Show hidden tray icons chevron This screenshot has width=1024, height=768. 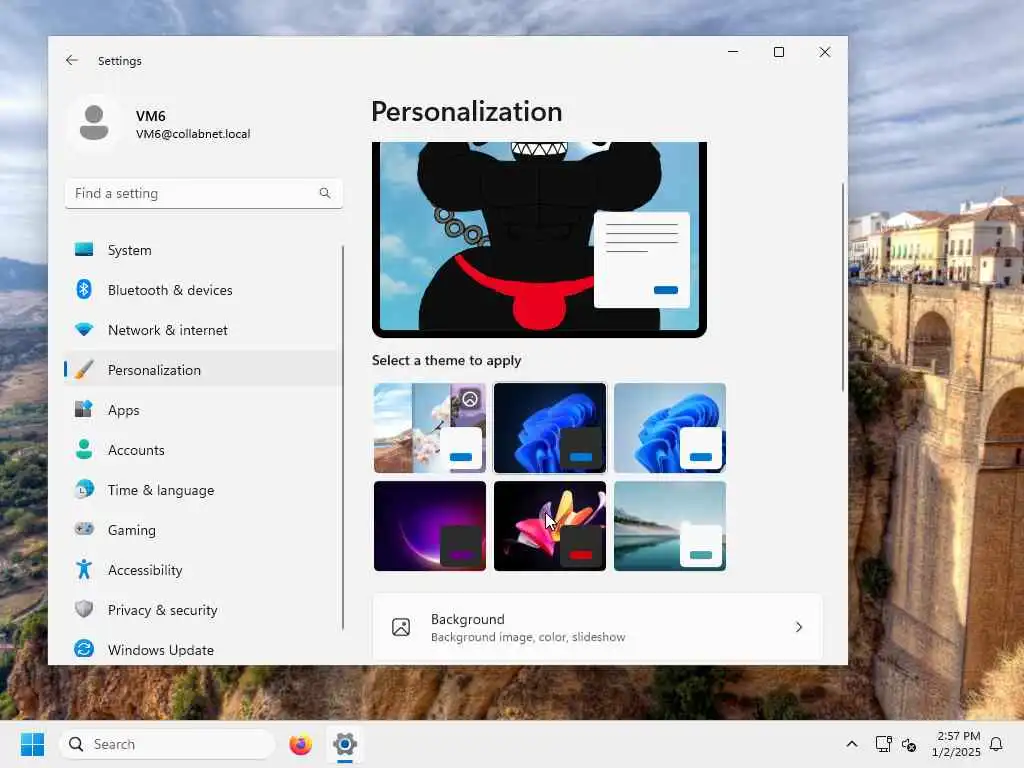[x=852, y=744]
